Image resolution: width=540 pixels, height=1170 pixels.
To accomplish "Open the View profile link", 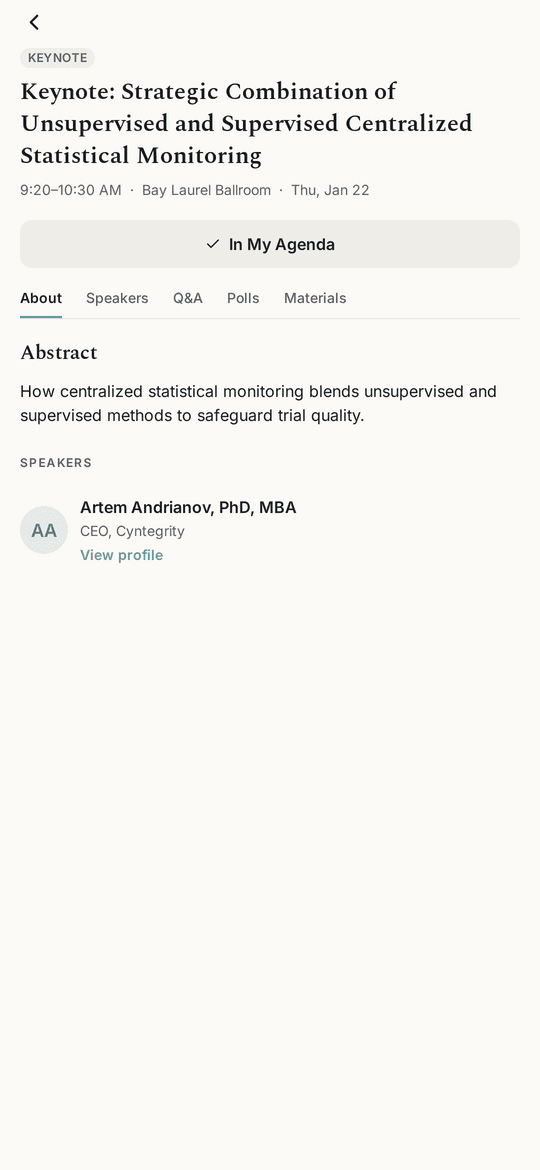I will coord(122,555).
